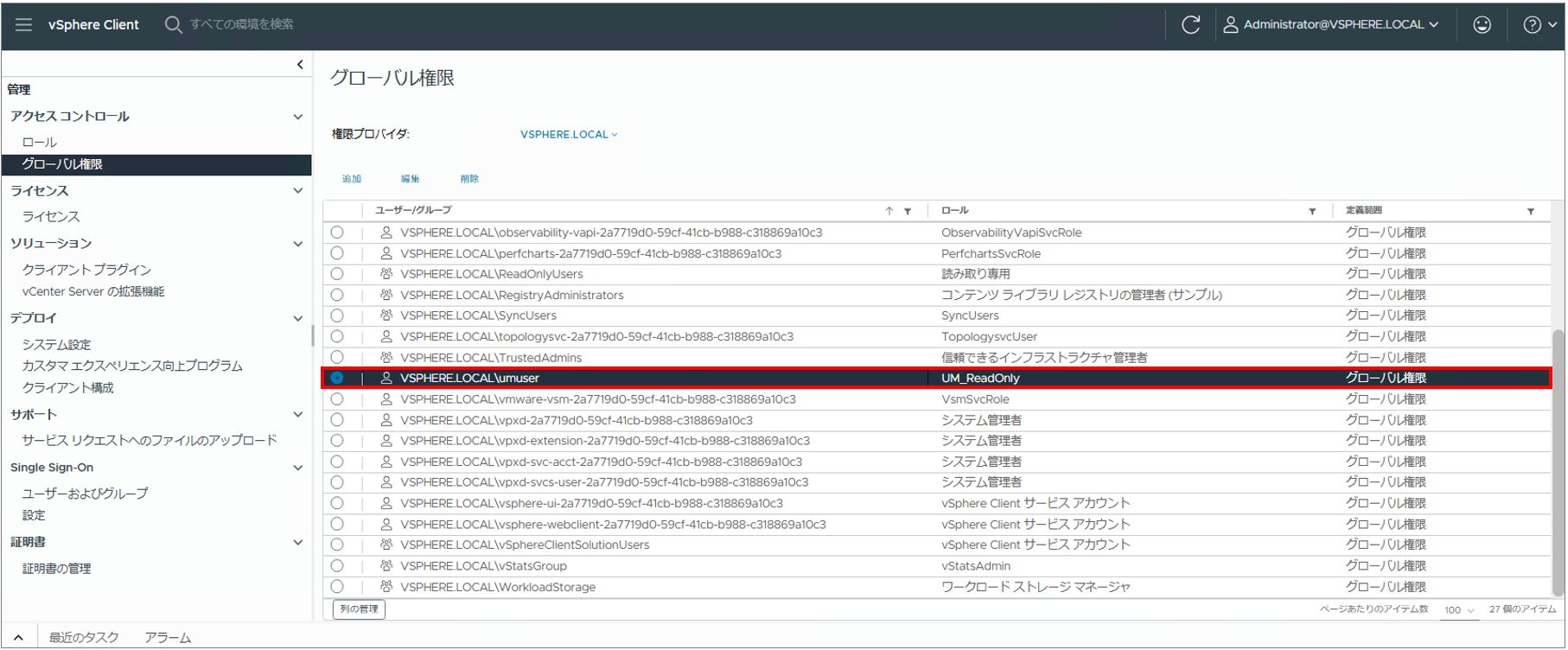The width and height of the screenshot is (1568, 650).
Task: Click user icon beside vsphere-ui account
Action: tap(386, 503)
